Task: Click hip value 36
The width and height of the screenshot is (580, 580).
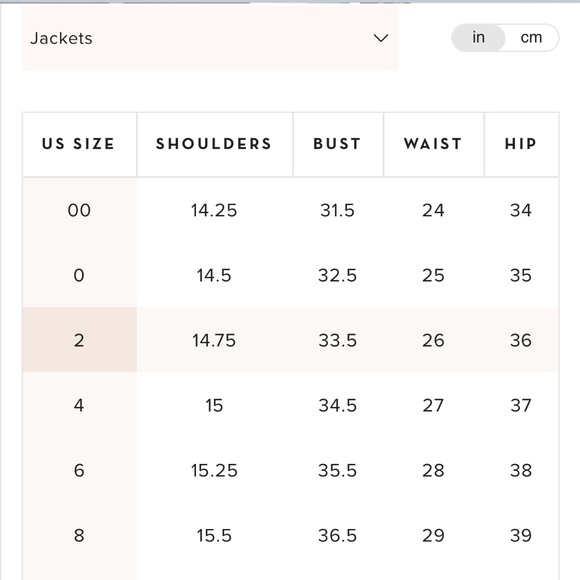Action: pos(521,340)
